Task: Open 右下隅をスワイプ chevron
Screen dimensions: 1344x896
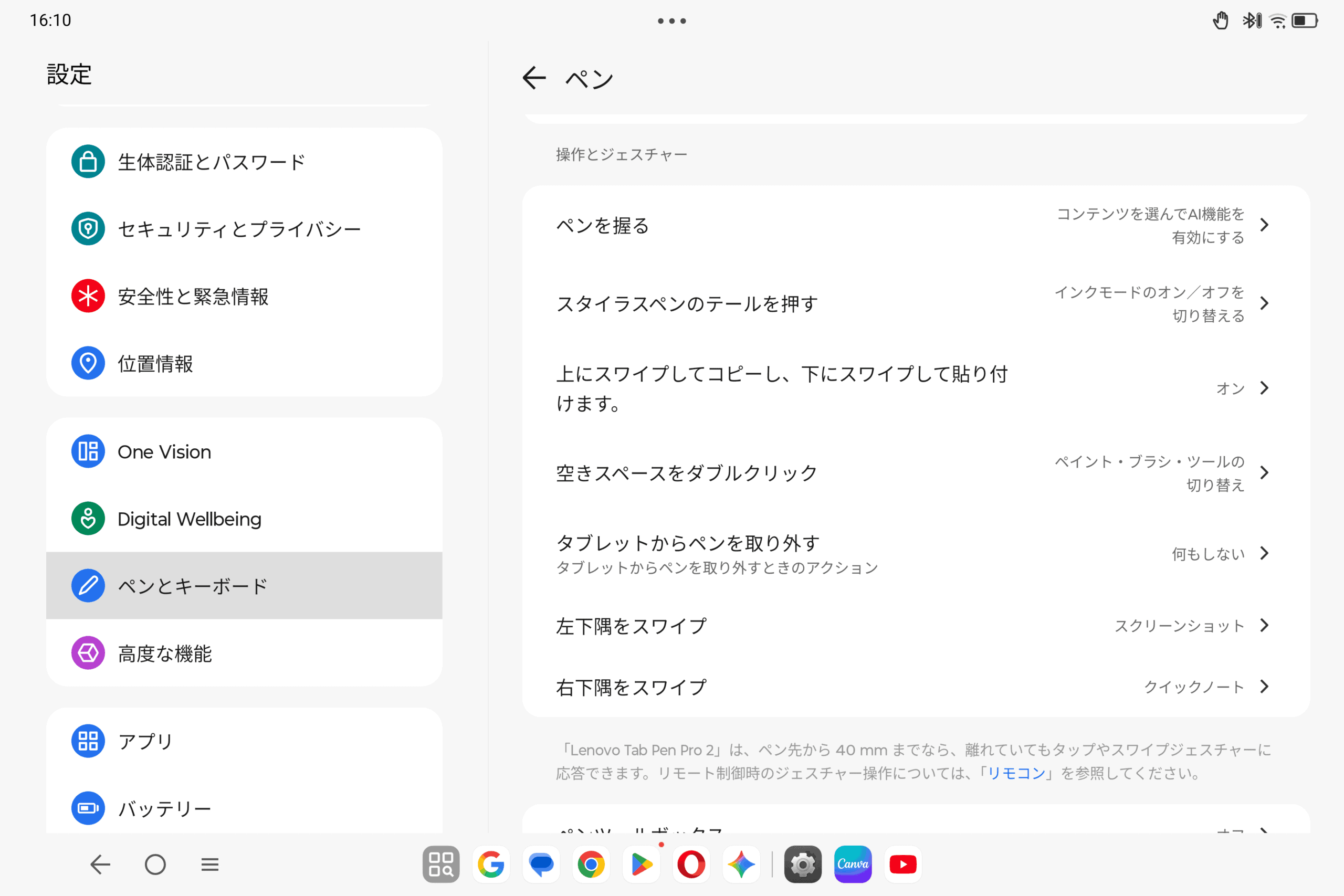Action: 1265,686
